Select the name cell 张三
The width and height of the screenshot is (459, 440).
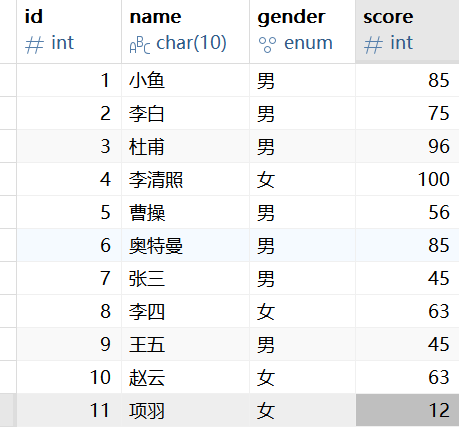[x=185, y=278]
